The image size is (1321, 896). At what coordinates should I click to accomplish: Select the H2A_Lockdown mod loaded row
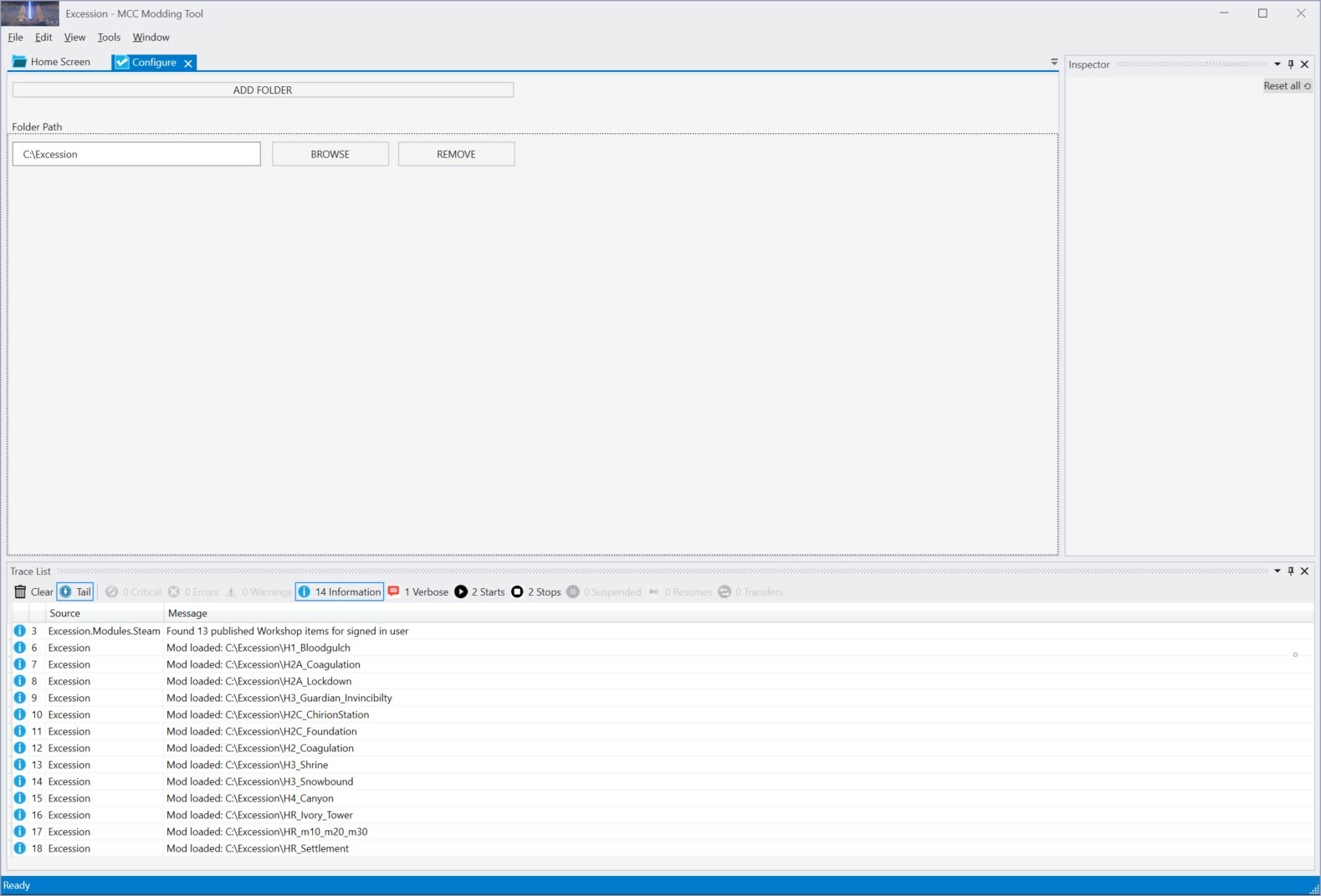661,681
